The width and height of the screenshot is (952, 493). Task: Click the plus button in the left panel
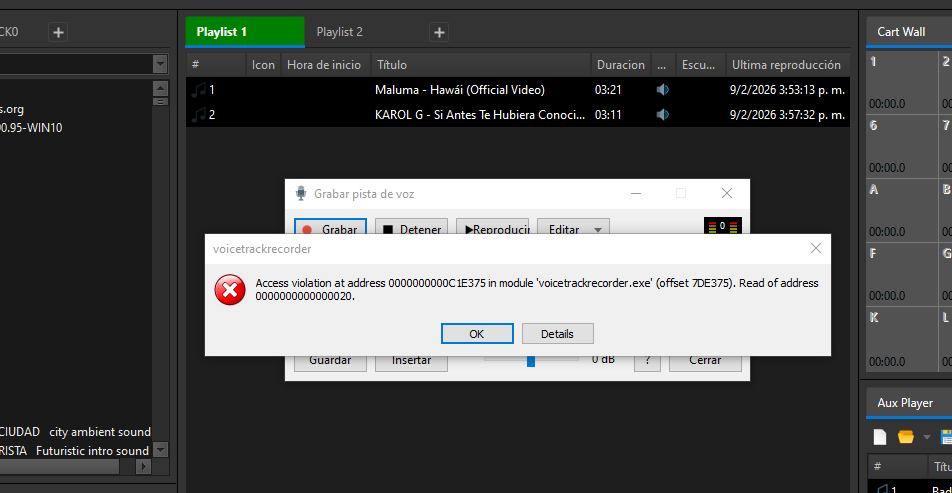58,32
